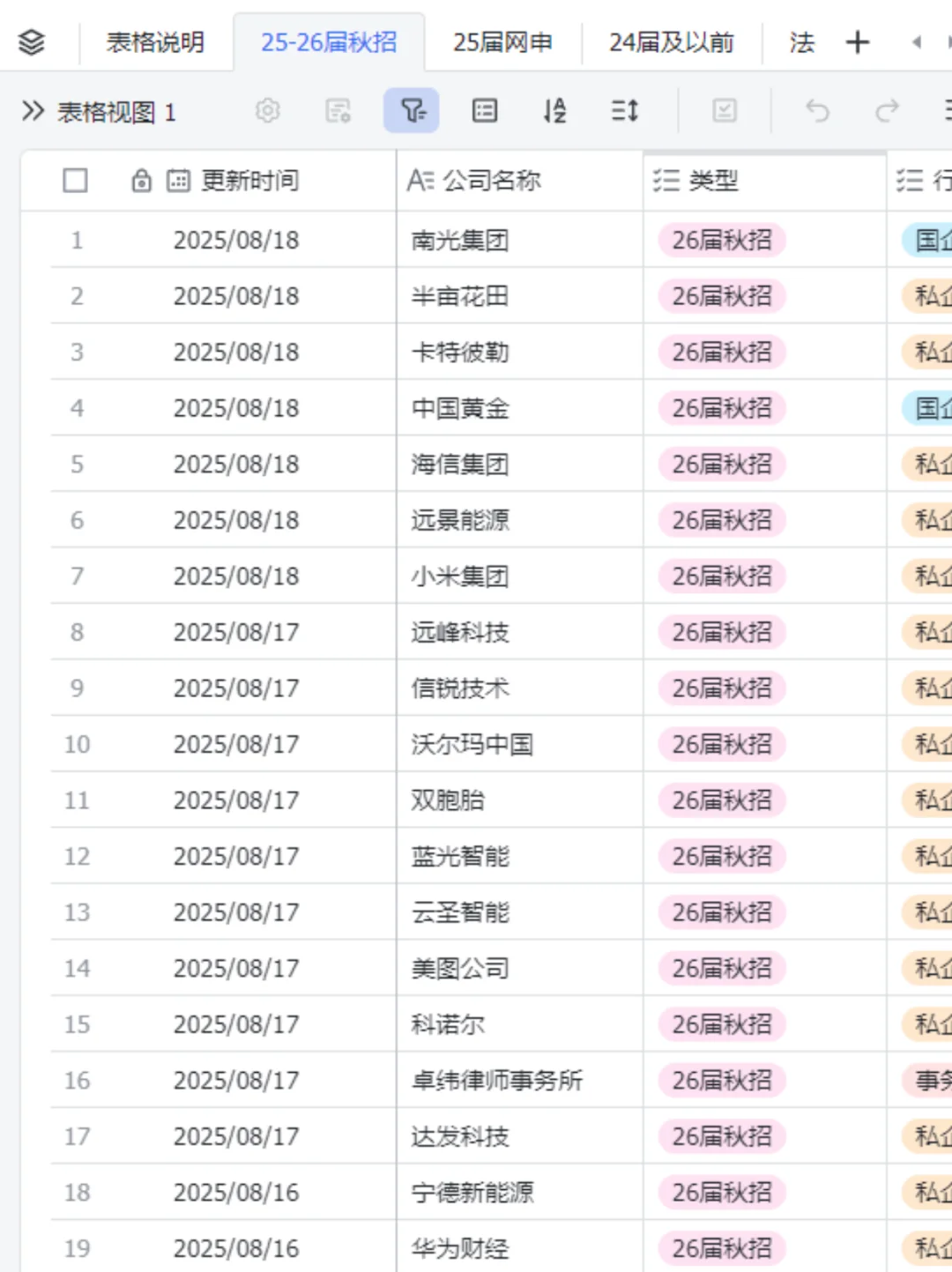Viewport: 952px width, 1272px height.
Task: Switch to 表格说明 tab
Action: [x=155, y=42]
